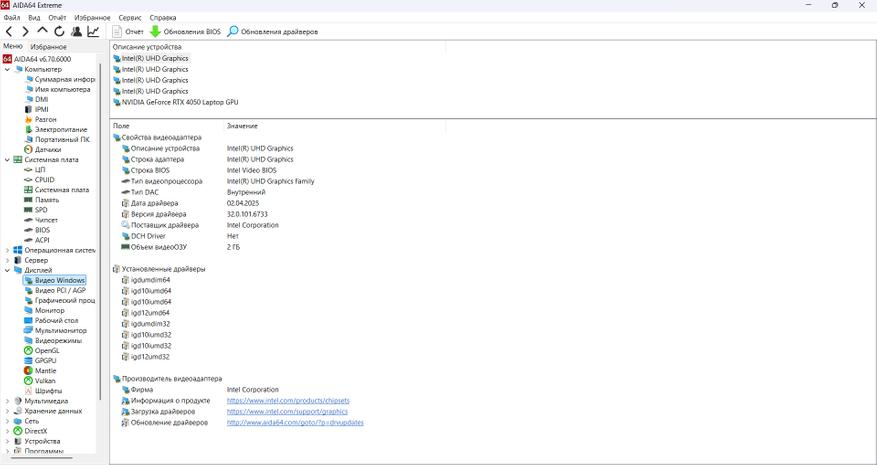Screen dimensions: 877x465
Task: Click the sidebar tree vertical scrollbar
Action: 100,231
